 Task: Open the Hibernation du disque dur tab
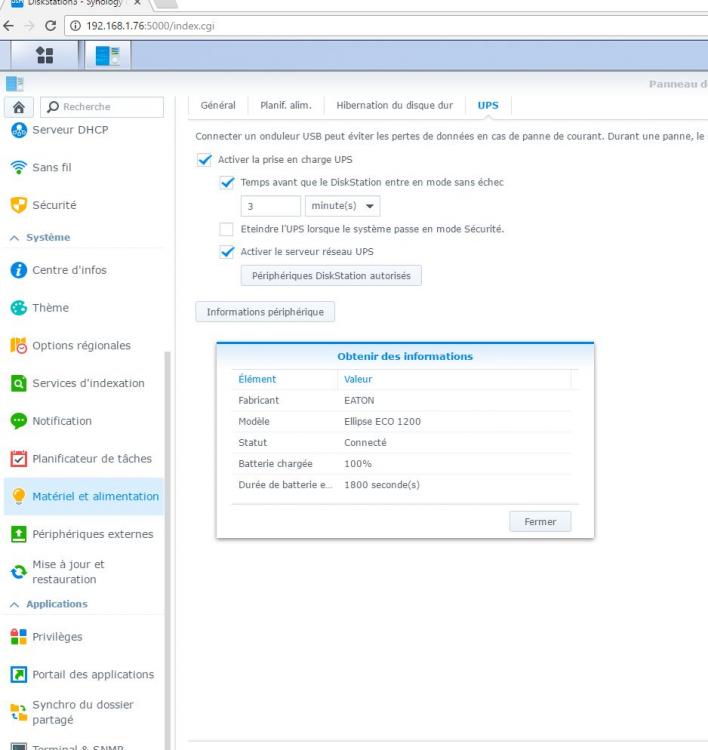(x=394, y=105)
